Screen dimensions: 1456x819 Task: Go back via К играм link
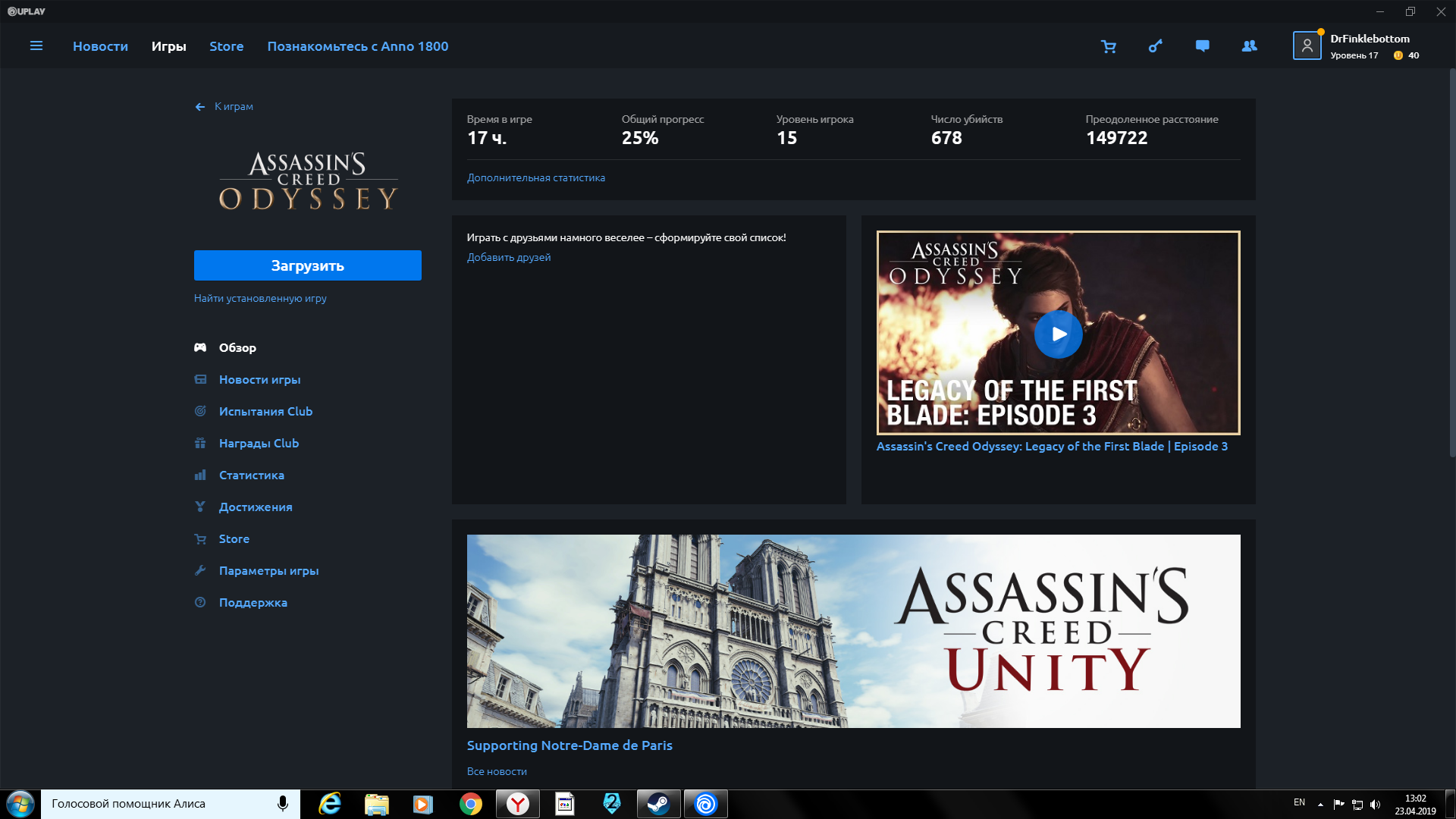pos(234,106)
